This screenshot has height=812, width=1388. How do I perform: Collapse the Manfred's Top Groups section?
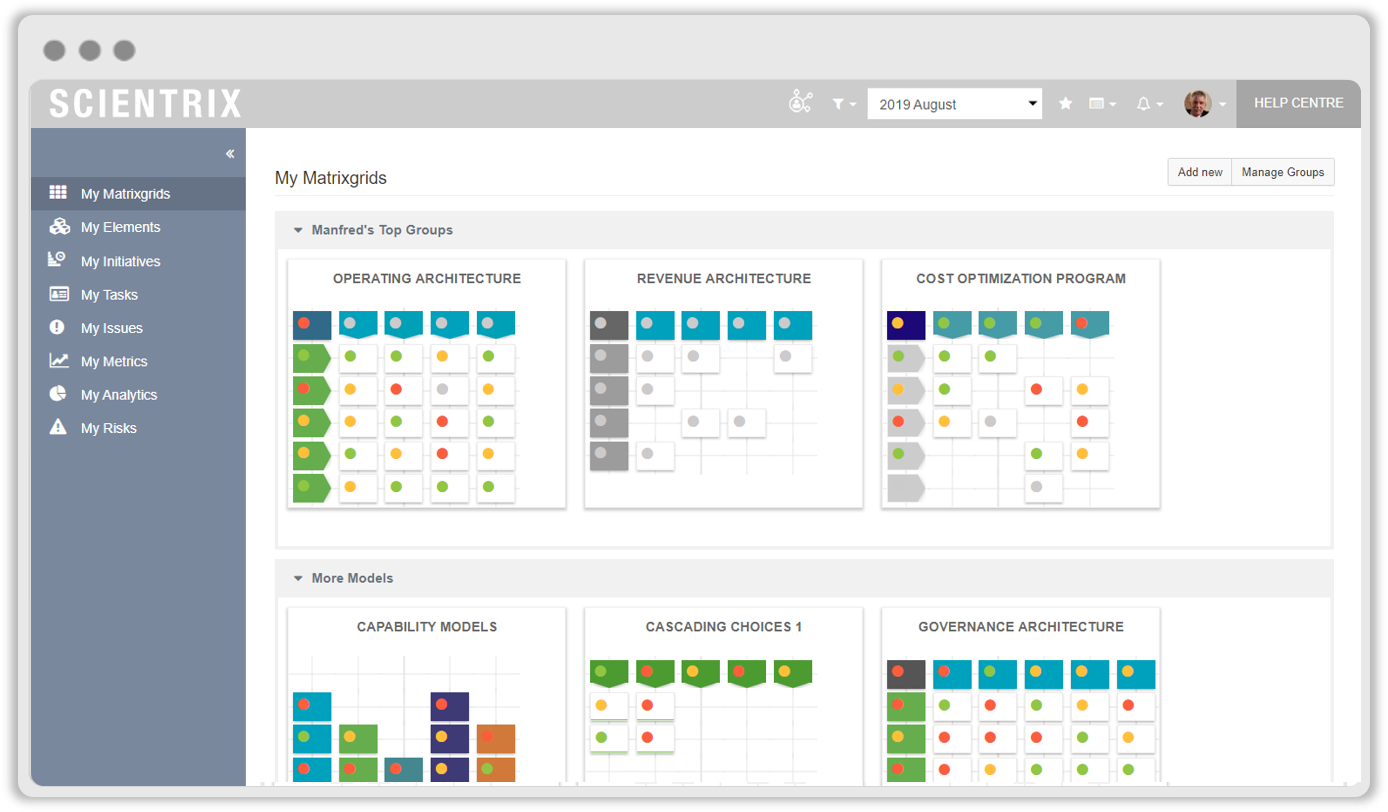(298, 230)
